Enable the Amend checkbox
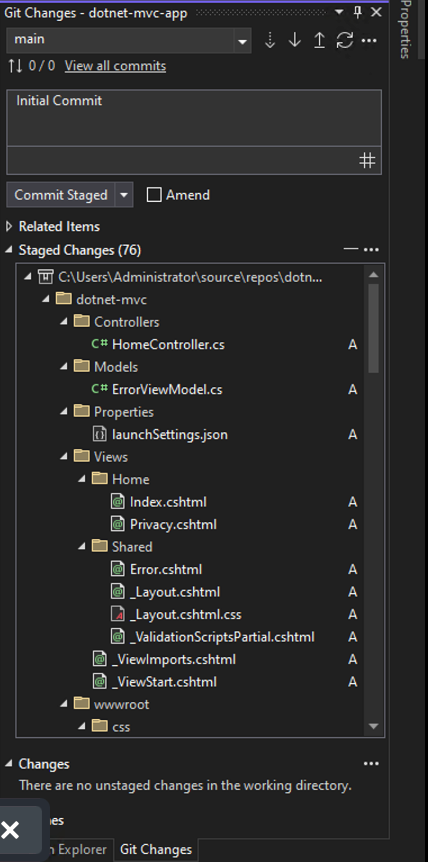 (154, 195)
